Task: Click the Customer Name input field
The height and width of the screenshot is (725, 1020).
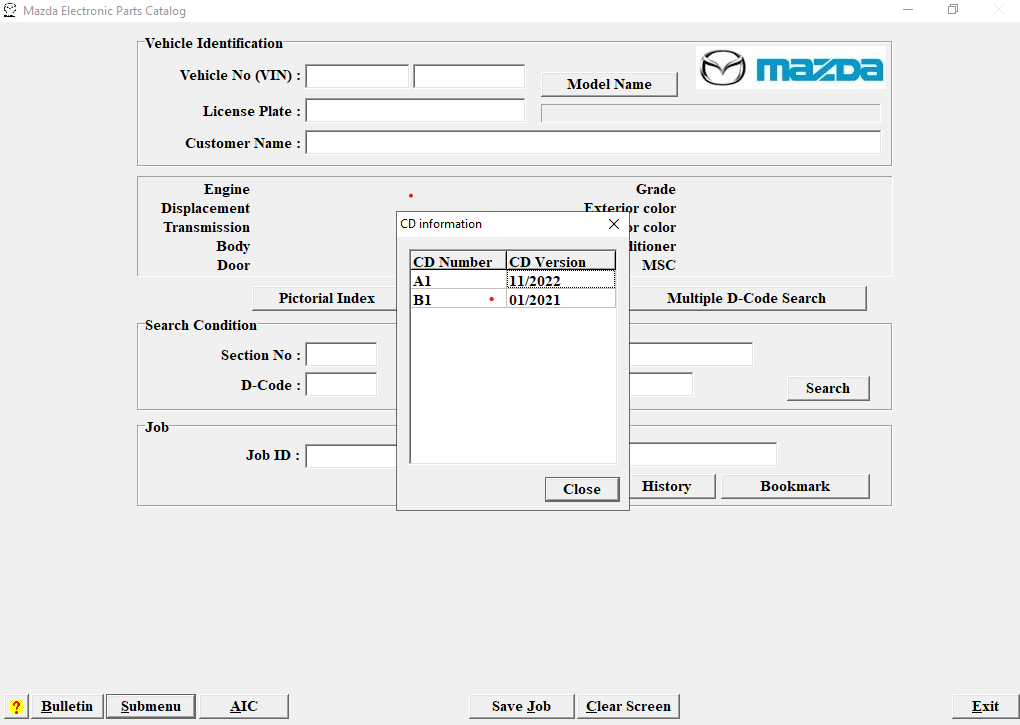Action: coord(593,142)
